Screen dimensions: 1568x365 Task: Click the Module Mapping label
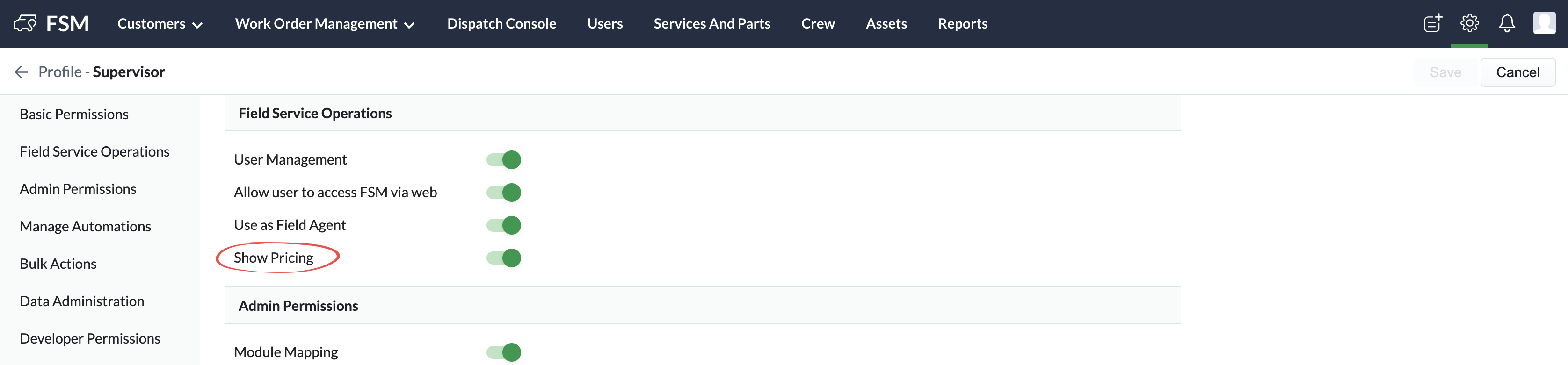tap(285, 352)
